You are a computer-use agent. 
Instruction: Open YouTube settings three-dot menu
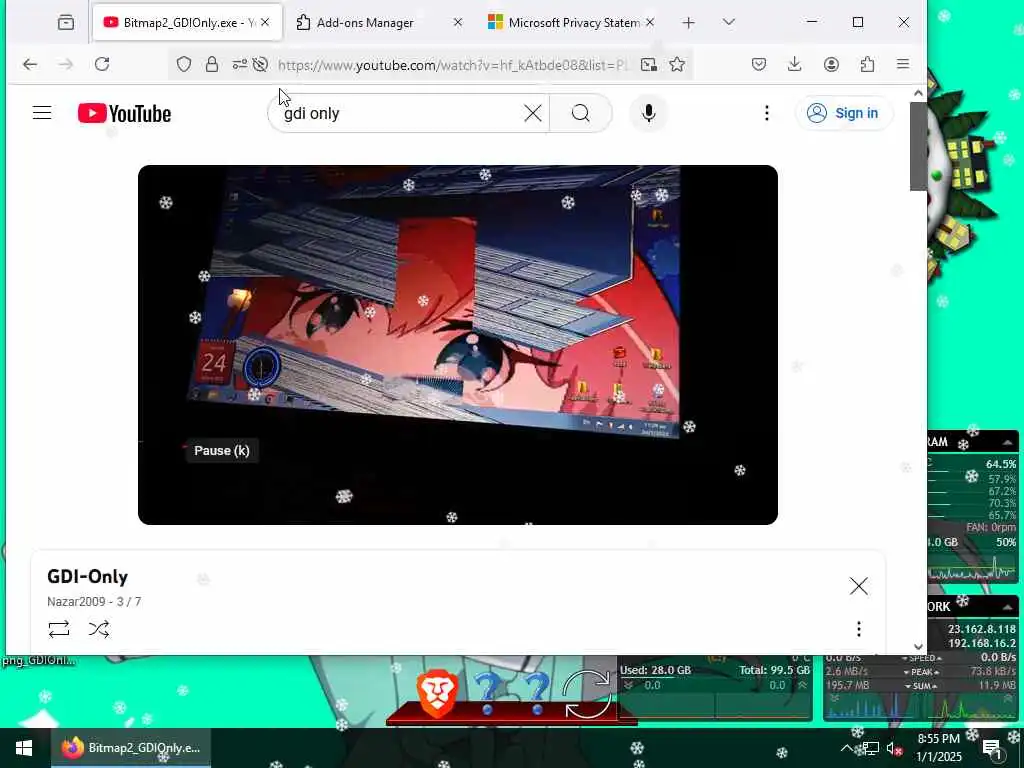coord(767,113)
